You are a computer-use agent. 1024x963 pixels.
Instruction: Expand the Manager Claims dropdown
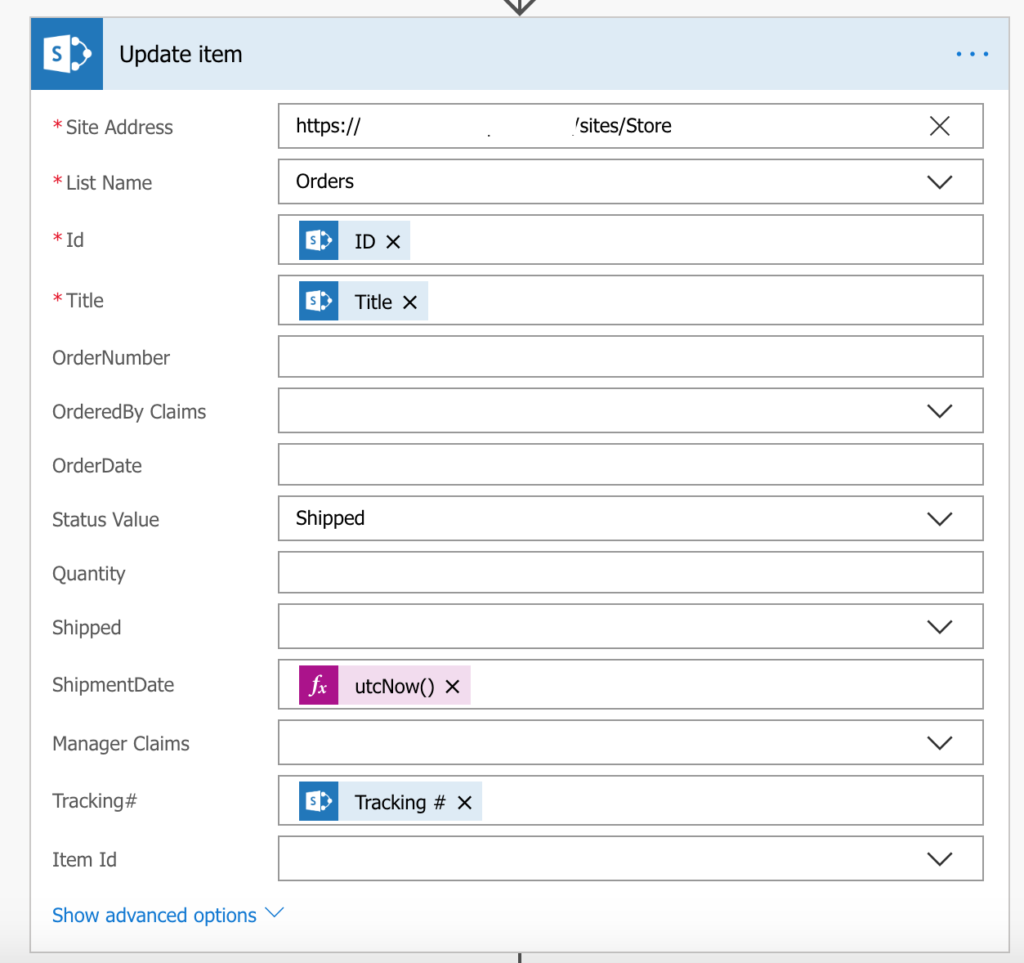[x=939, y=743]
